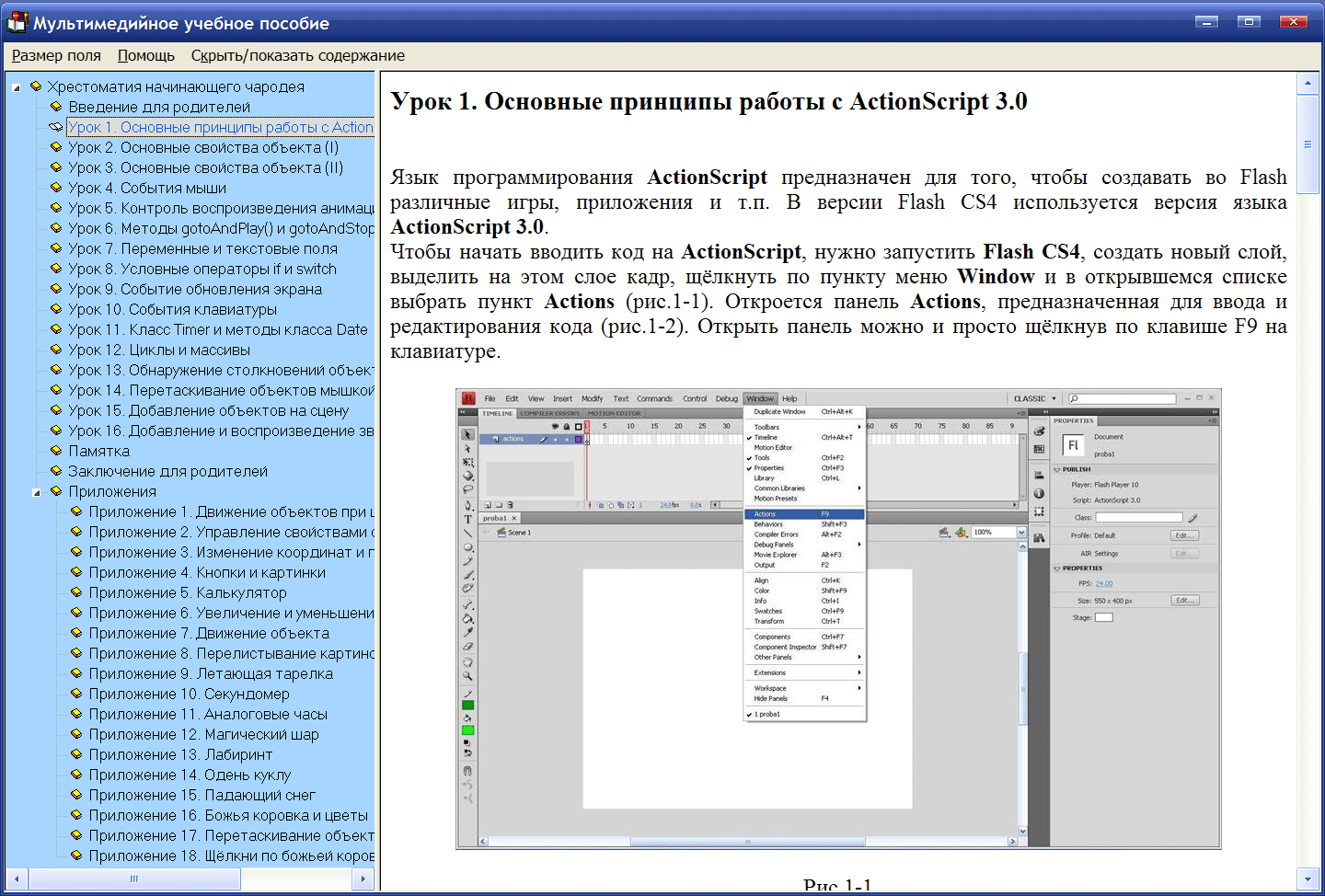Click the icon beside Введение для родителей
Screen dimensions: 1325x896
(56, 107)
